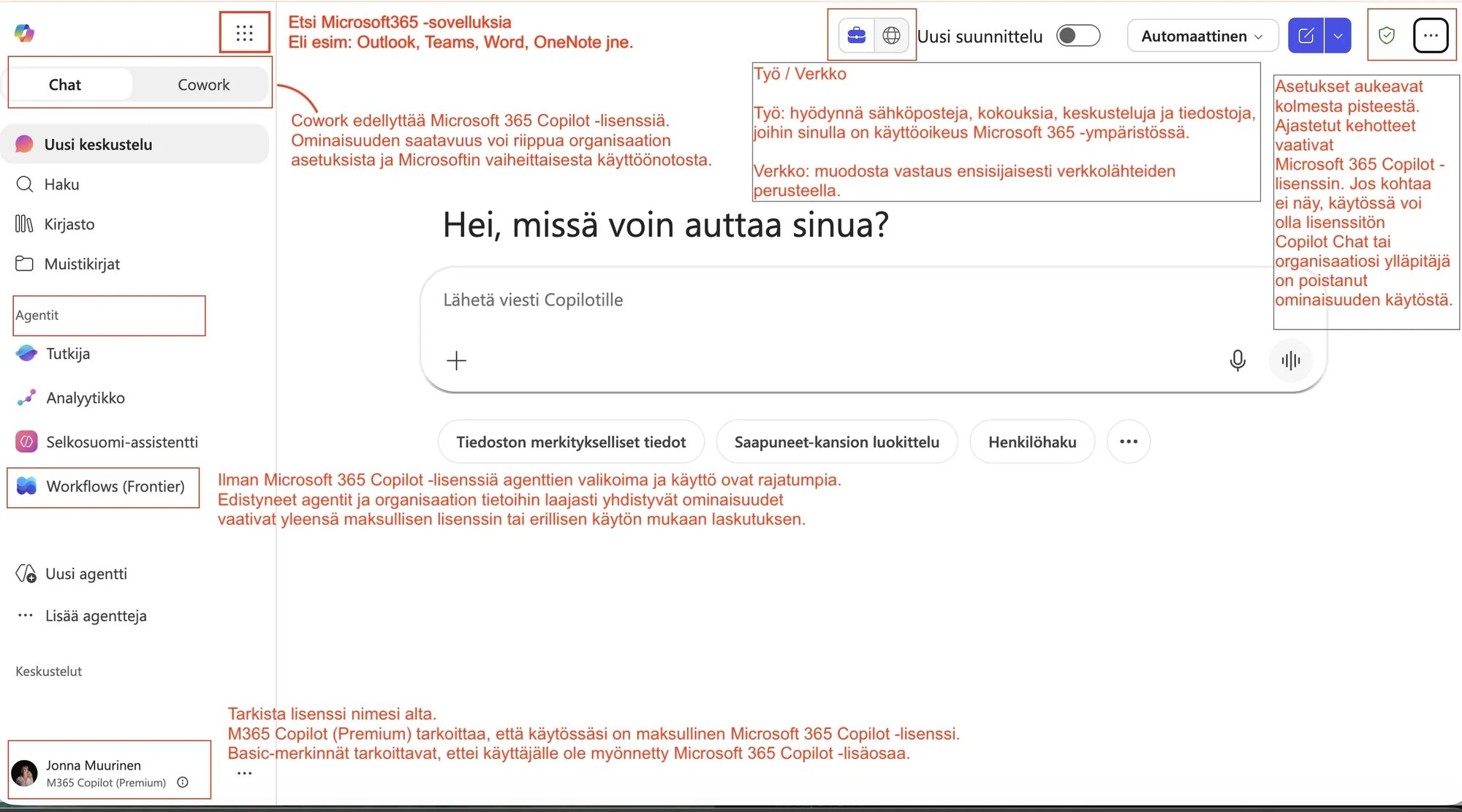This screenshot has height=812, width=1462.
Task: Click the green shield protection icon
Action: click(x=1386, y=35)
